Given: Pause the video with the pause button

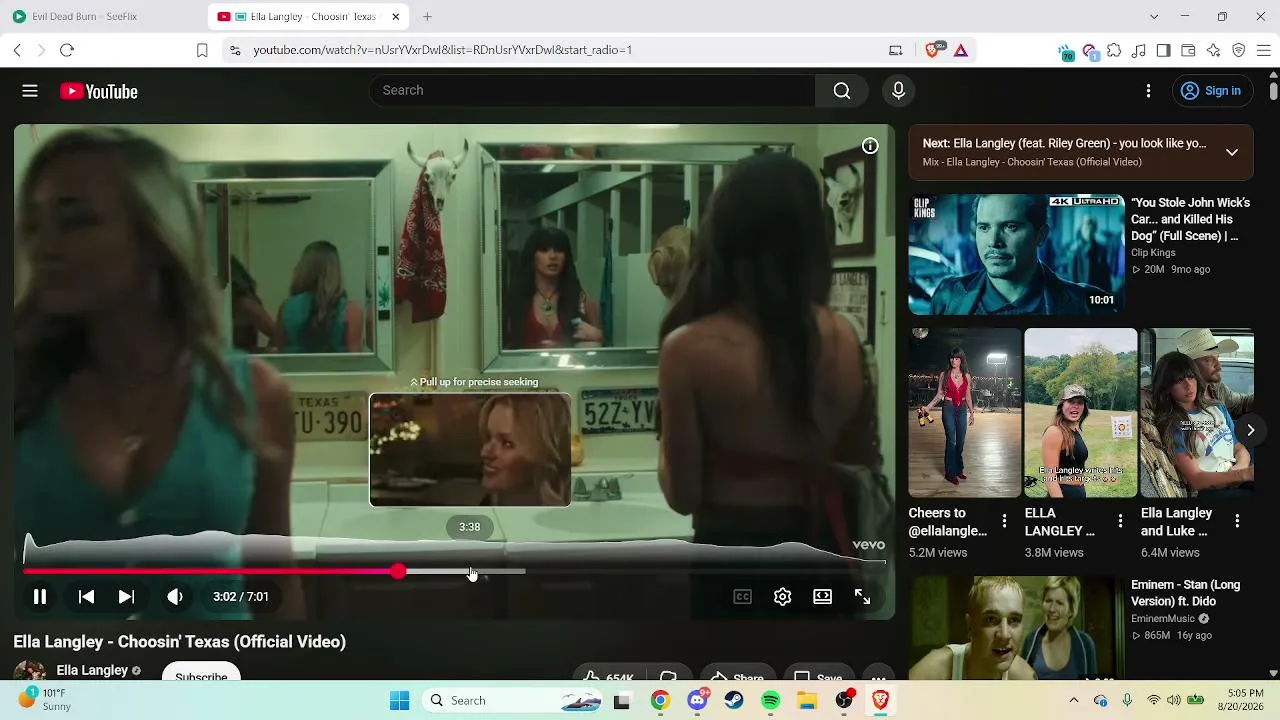Looking at the screenshot, I should 40,597.
